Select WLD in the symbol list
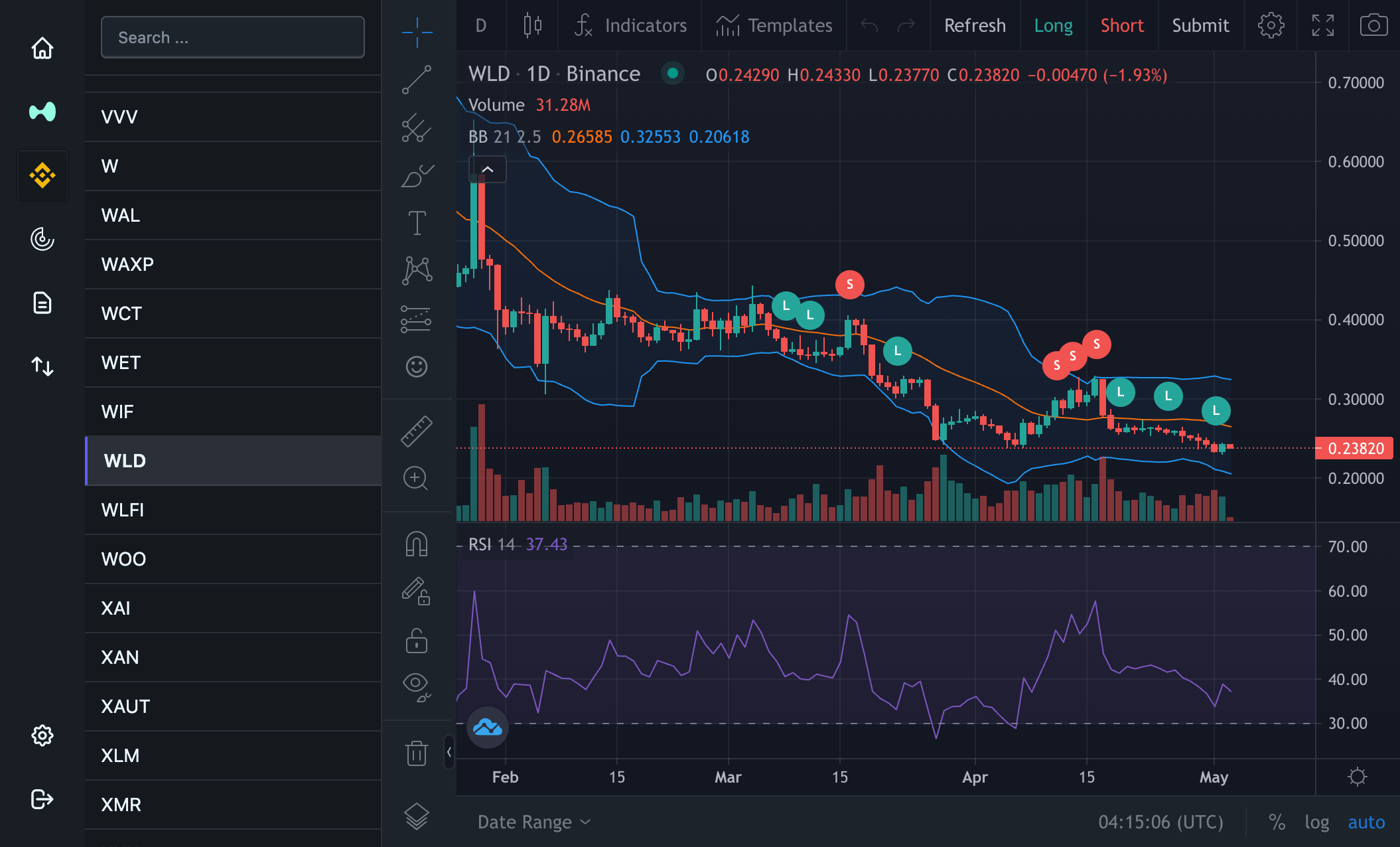Image resolution: width=1400 pixels, height=847 pixels. [x=233, y=461]
